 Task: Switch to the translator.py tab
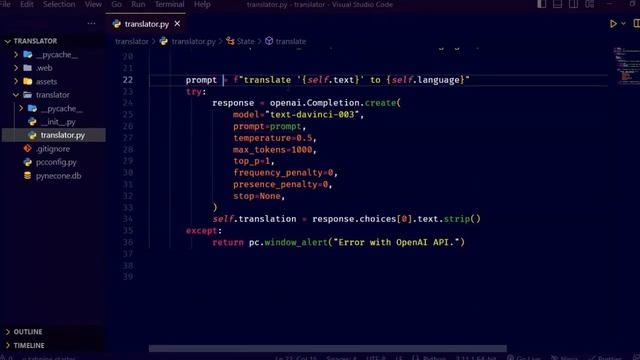point(146,24)
